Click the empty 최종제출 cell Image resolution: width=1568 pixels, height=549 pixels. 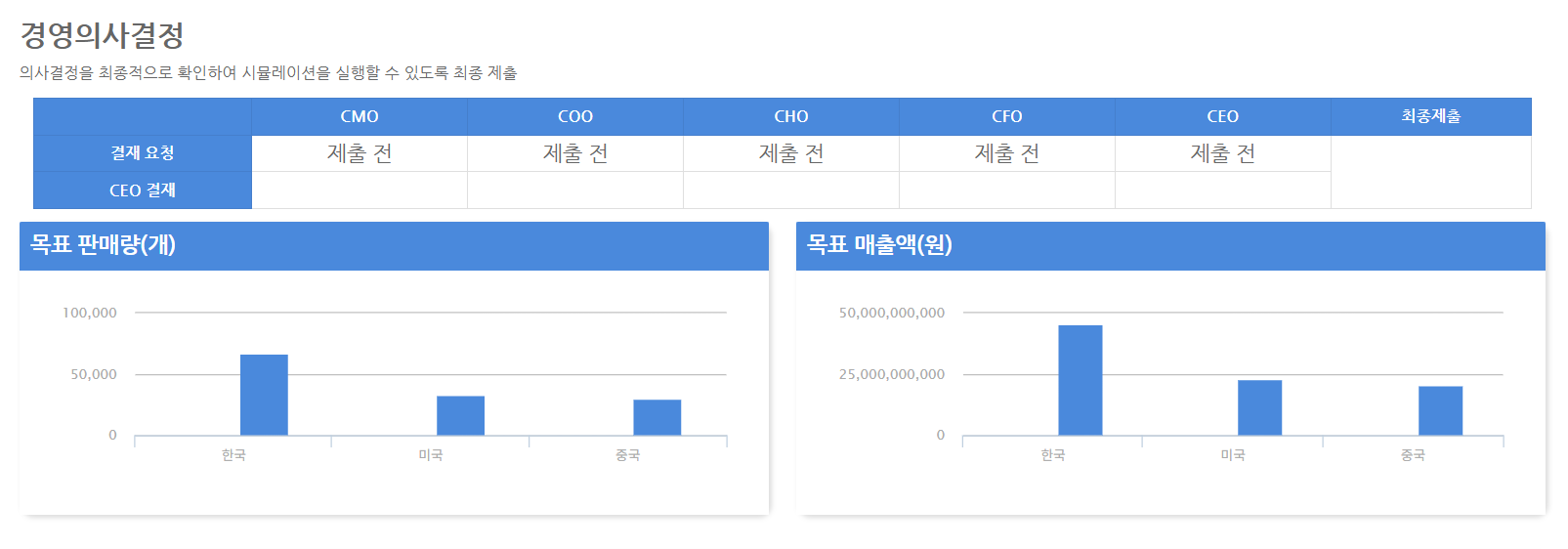point(1430,172)
